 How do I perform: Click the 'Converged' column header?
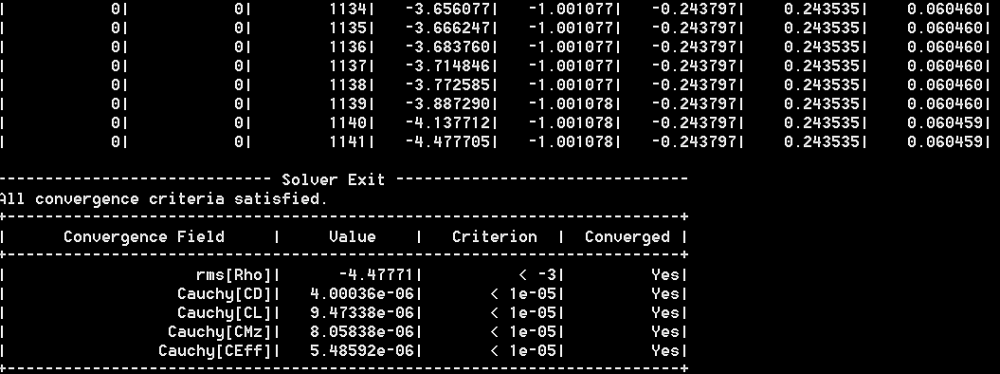(628, 237)
